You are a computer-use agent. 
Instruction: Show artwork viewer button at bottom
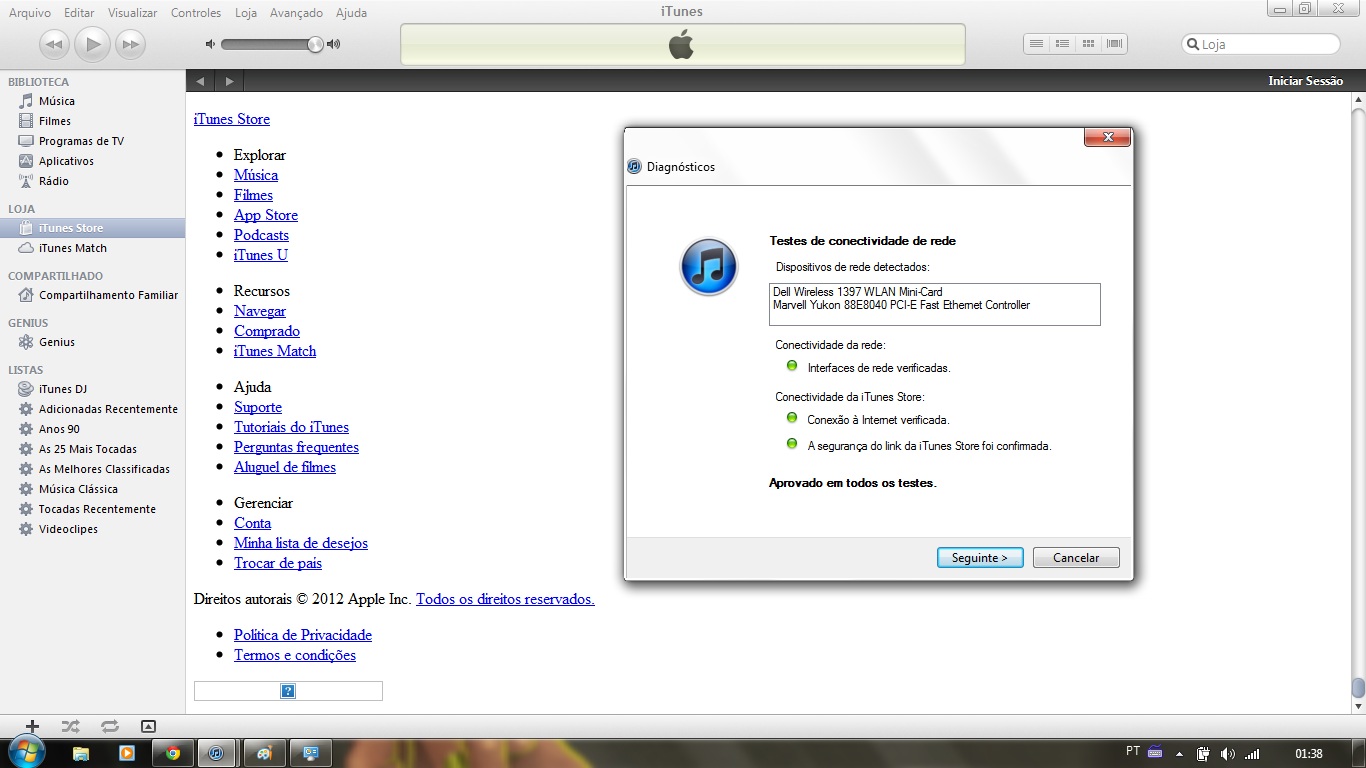[148, 727]
